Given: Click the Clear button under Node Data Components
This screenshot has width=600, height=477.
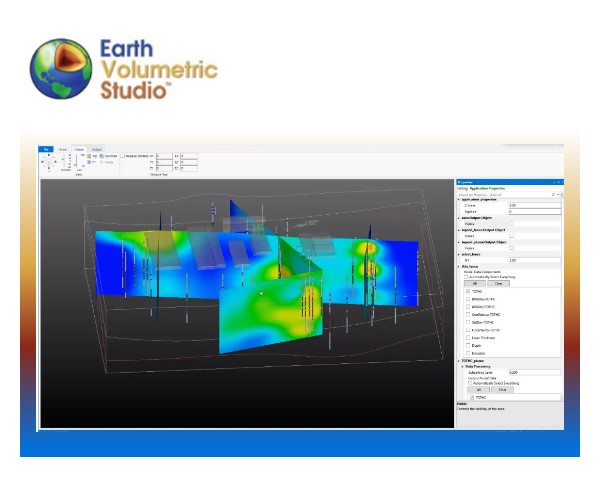Looking at the screenshot, I should point(498,283).
